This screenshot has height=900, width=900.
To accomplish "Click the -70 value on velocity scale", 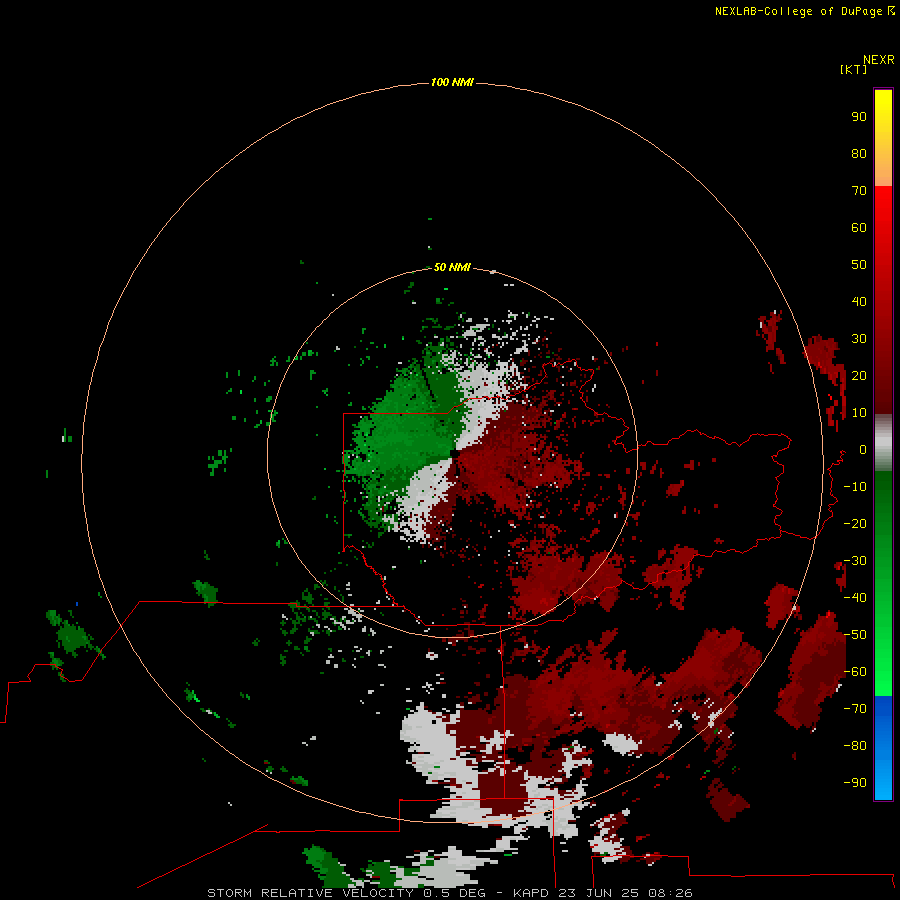I will 855,709.
